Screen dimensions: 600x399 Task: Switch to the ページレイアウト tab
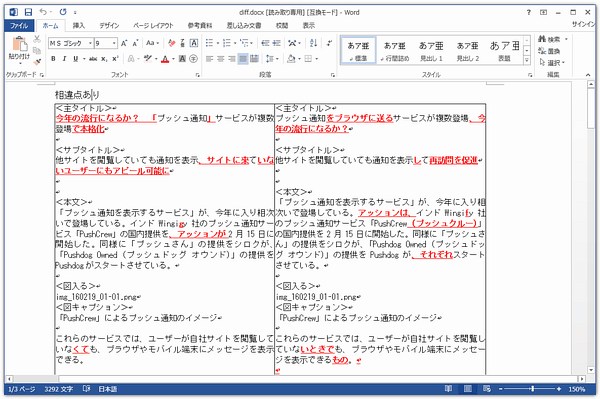[x=153, y=26]
